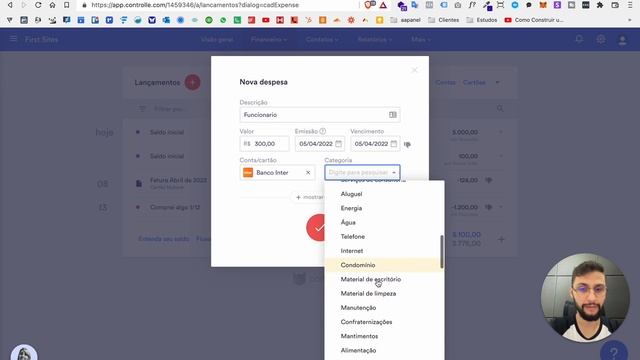
Task: Close the Nova despesa dialog
Action: pos(414,70)
